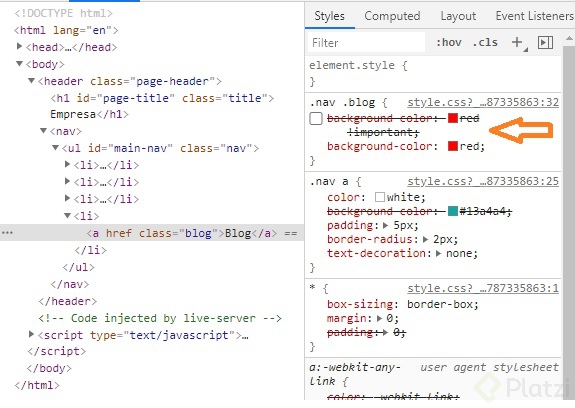Click the user agent stylesheet label
575x408 pixels.
pos(490,367)
